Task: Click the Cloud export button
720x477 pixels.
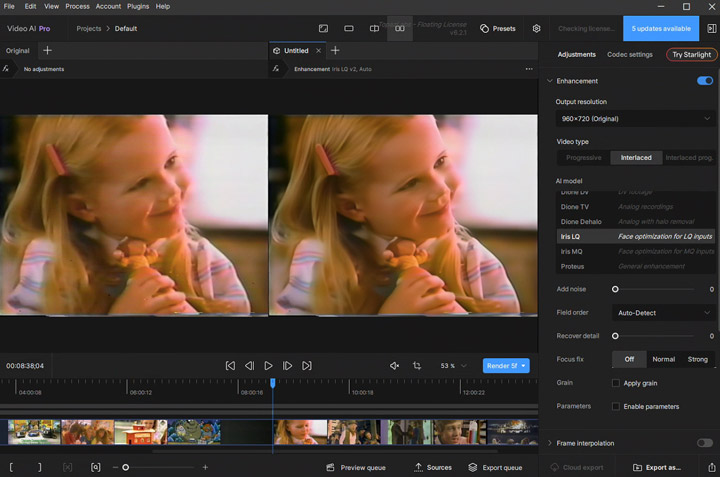Action: [x=577, y=467]
